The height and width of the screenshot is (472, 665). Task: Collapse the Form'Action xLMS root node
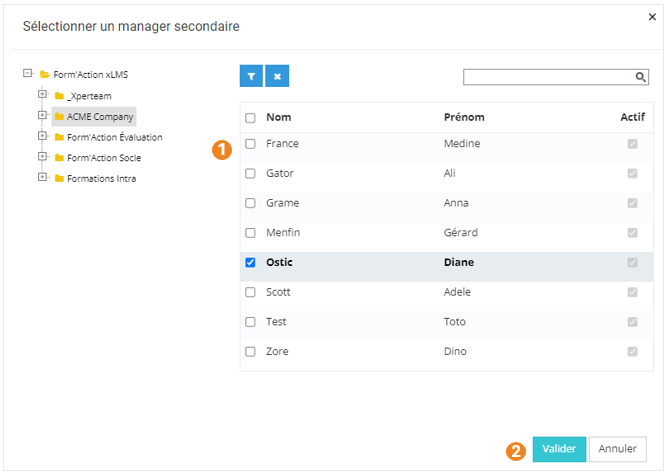[27, 73]
